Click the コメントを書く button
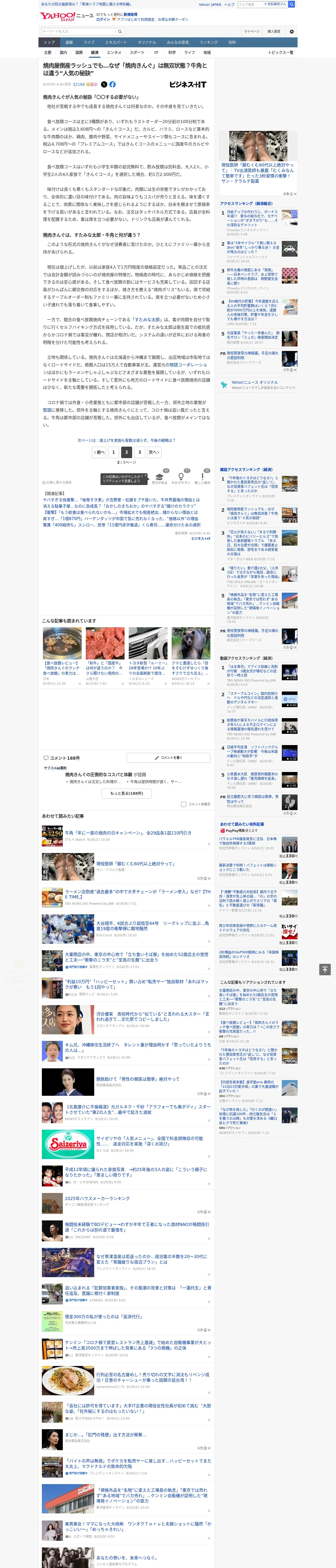The height and width of the screenshot is (1568, 336). pyautogui.click(x=168, y=758)
